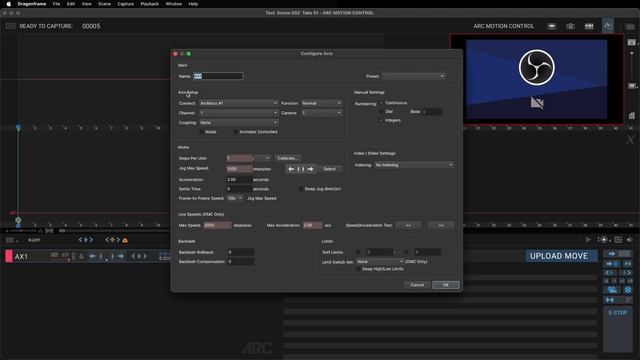Open the Edit menu
Screen dimensions: 640x360
[x=71, y=4]
